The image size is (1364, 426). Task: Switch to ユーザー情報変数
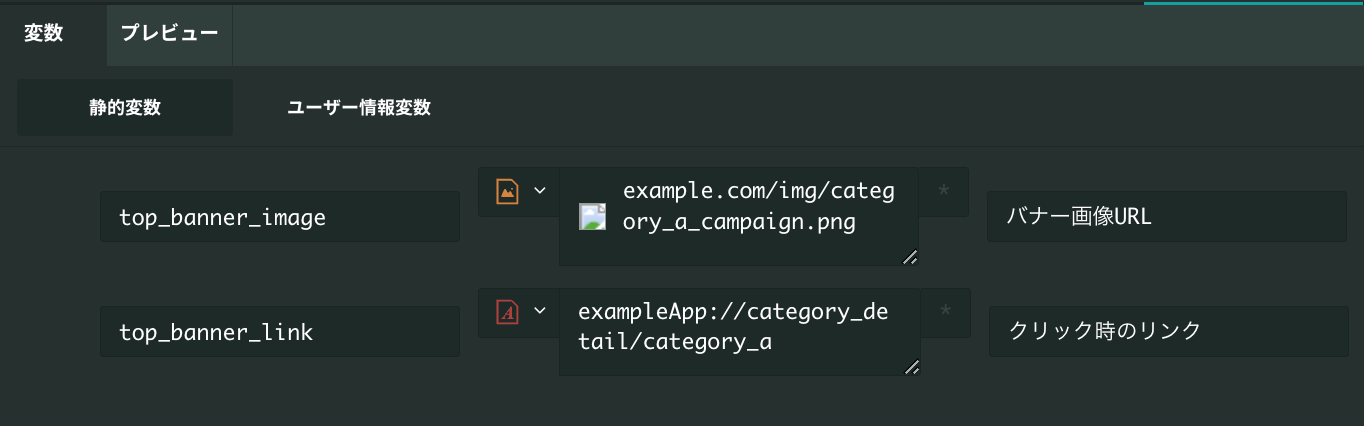click(359, 107)
